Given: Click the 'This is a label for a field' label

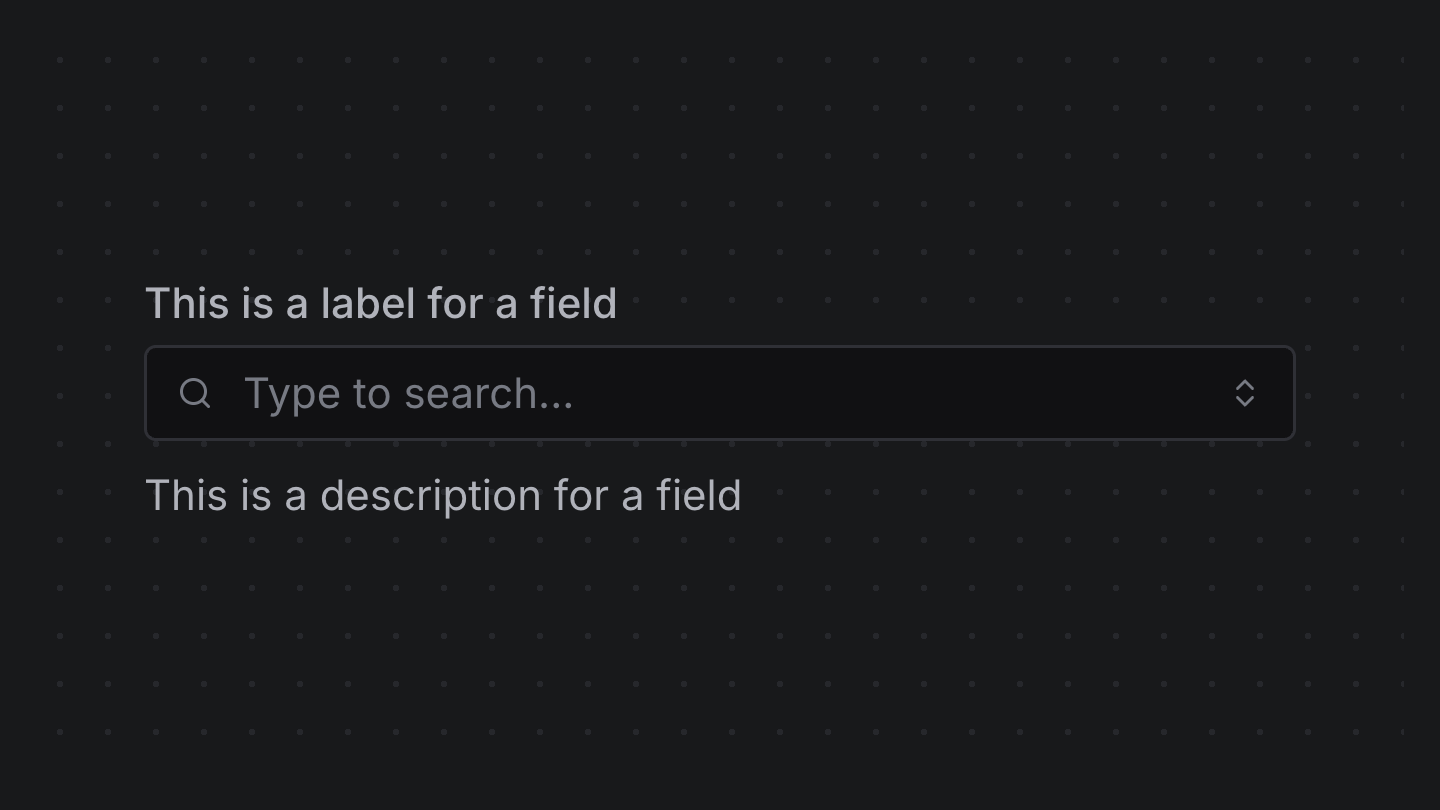Looking at the screenshot, I should click(381, 303).
